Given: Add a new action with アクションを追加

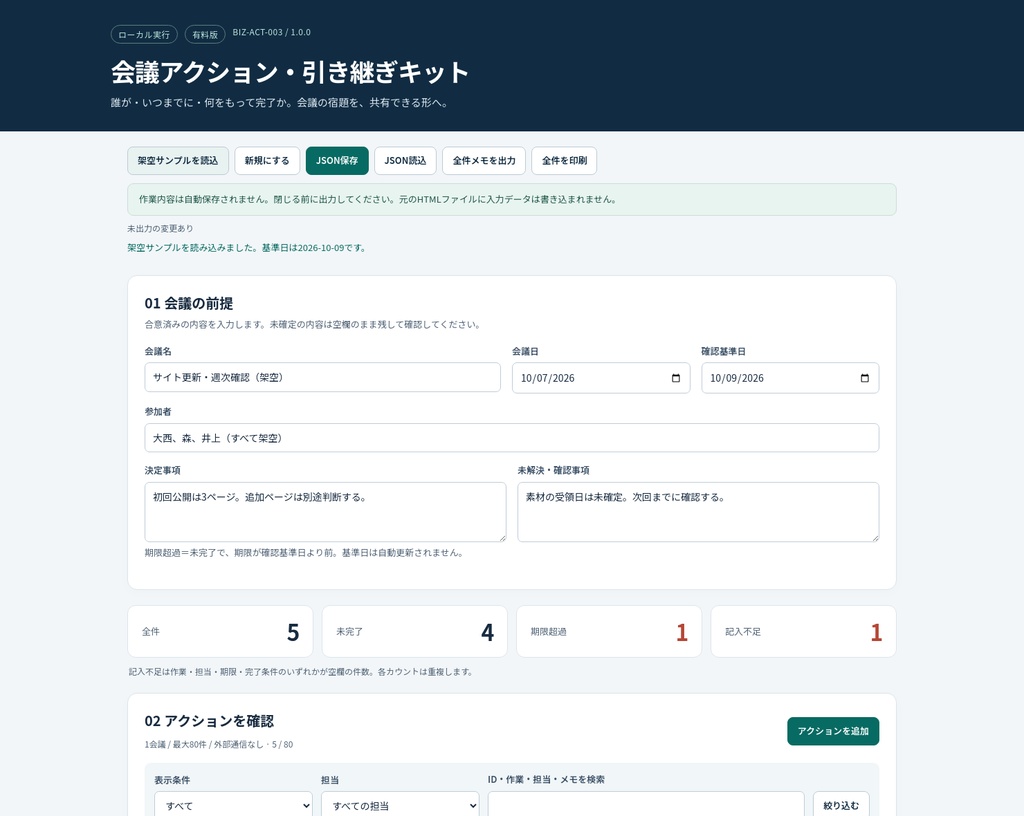Looking at the screenshot, I should pos(833,731).
